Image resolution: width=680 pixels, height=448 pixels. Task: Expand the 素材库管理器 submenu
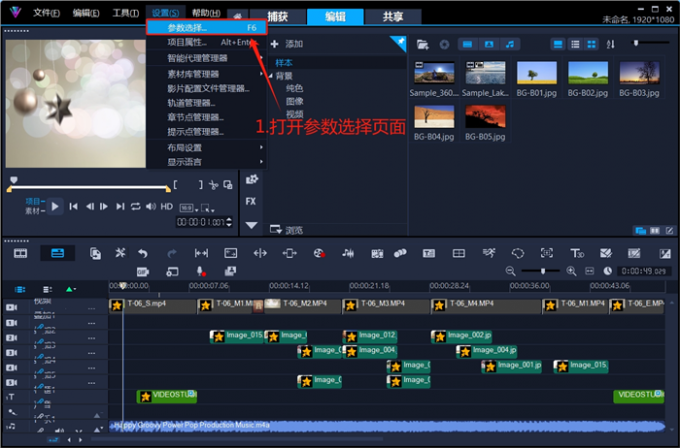coord(206,74)
